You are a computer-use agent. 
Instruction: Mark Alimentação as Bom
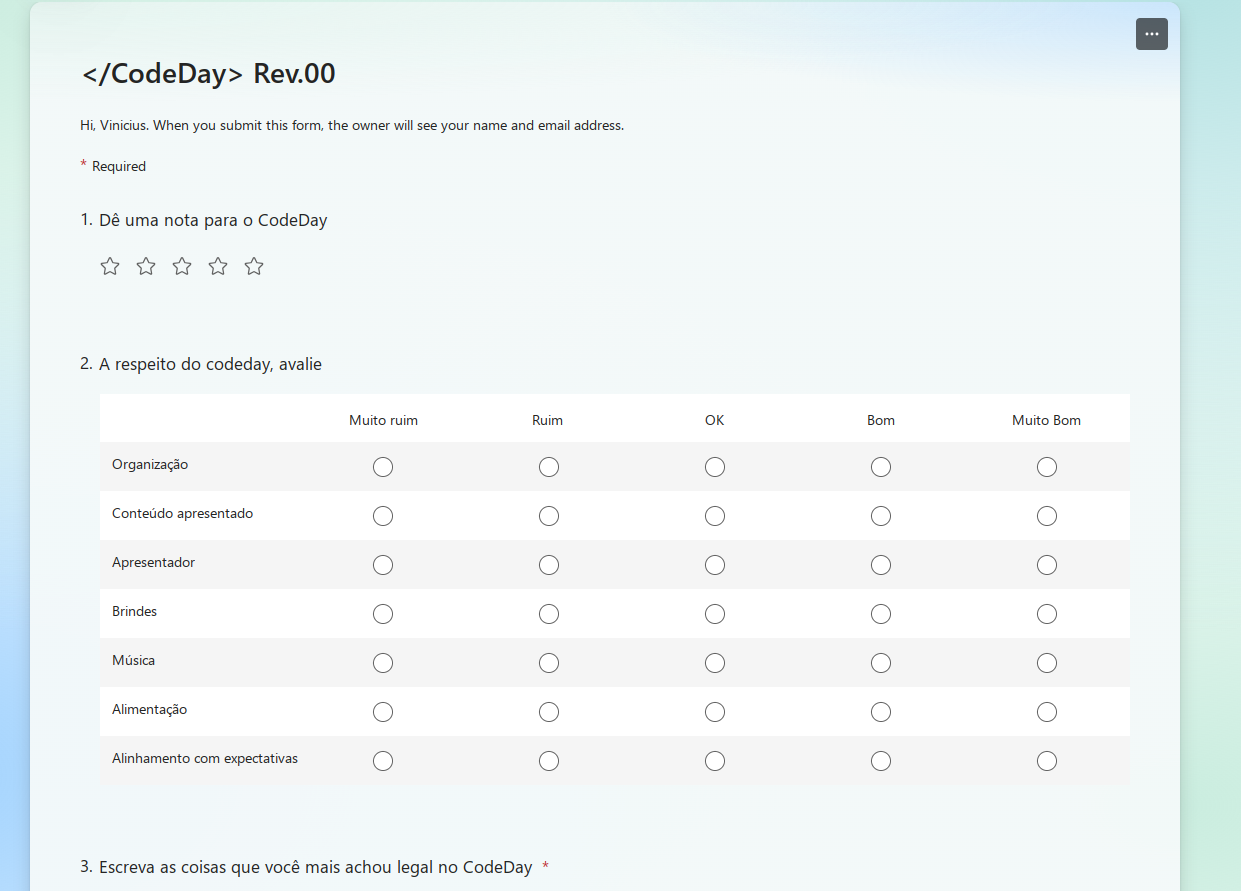point(881,712)
